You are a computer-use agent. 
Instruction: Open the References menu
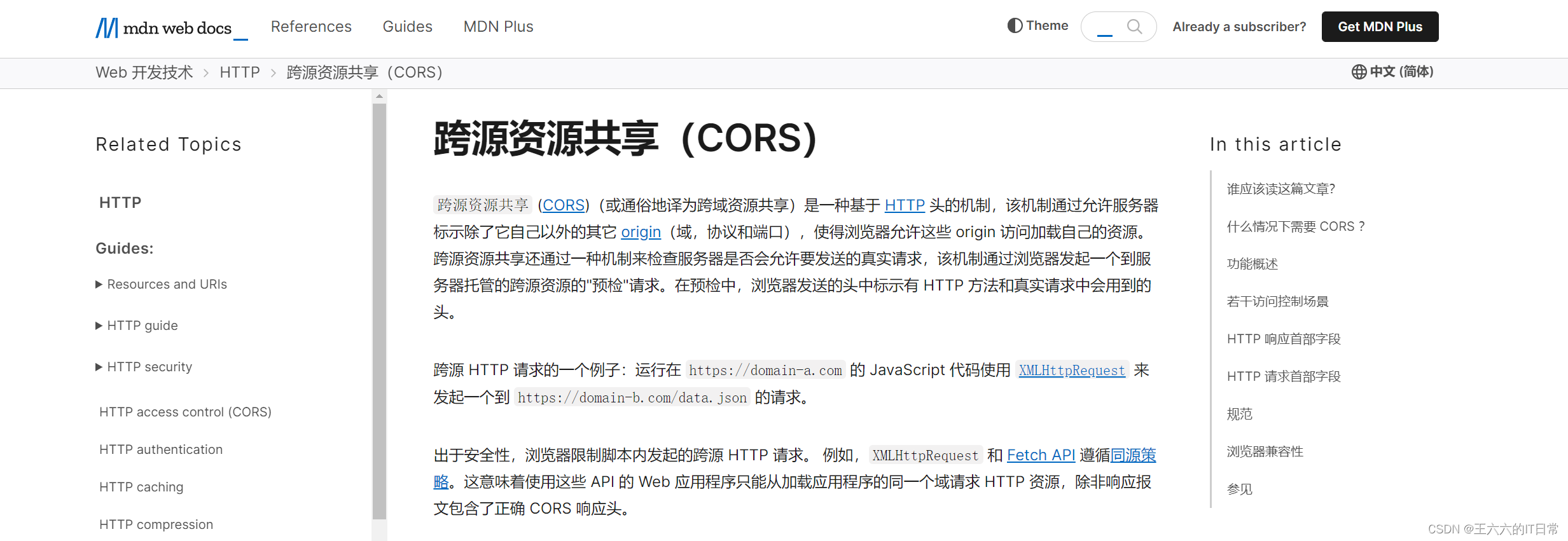[x=311, y=27]
